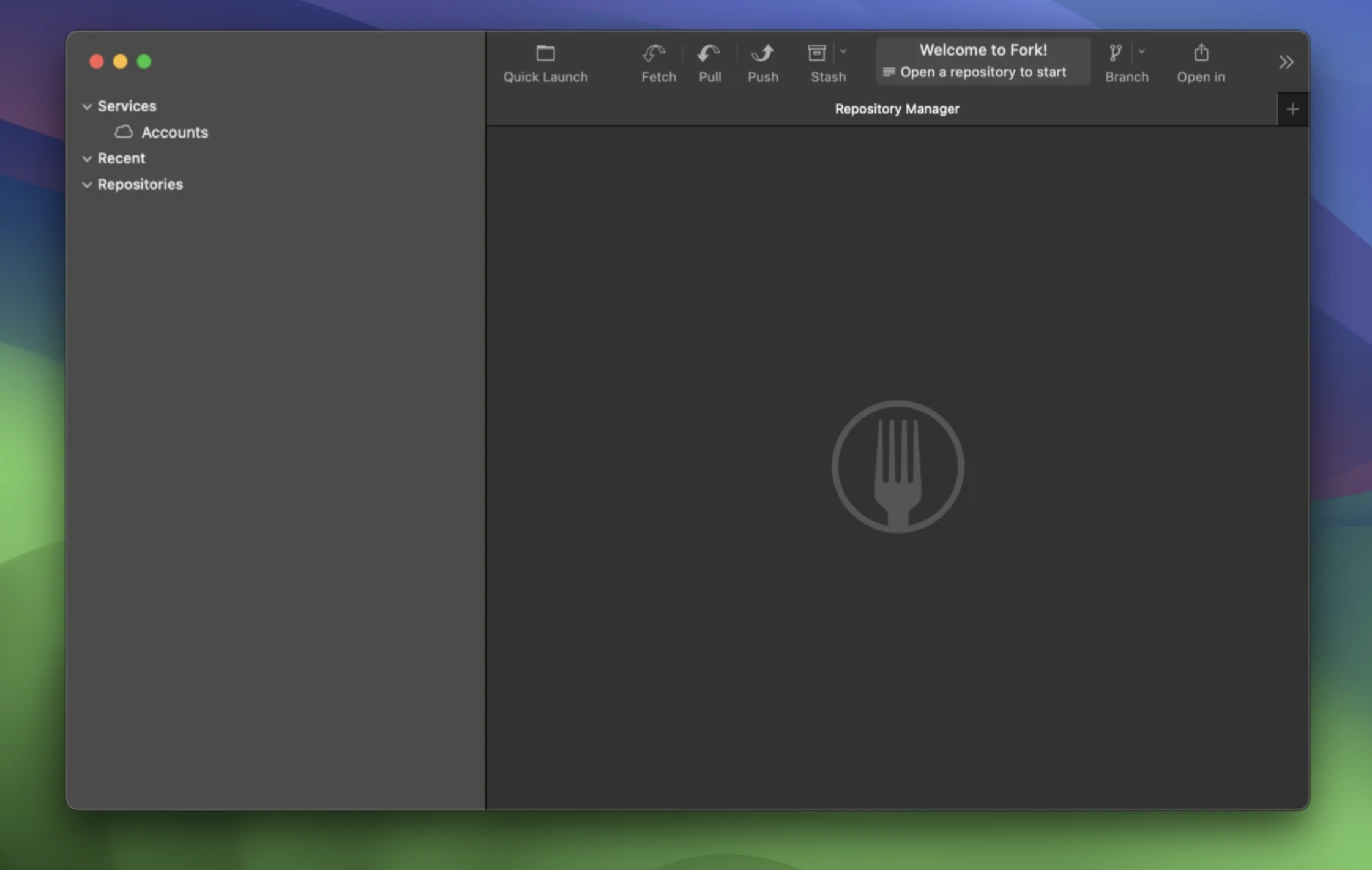
Task: Click the Fetch icon to fetch remote
Action: [657, 62]
